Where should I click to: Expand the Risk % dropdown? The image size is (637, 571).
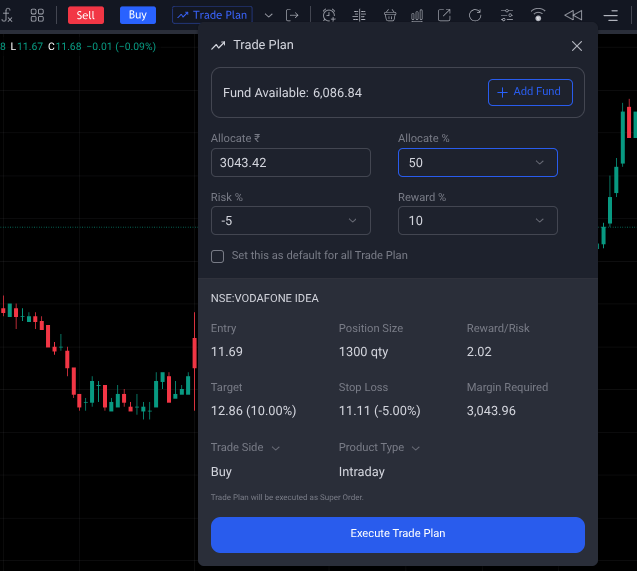point(290,220)
